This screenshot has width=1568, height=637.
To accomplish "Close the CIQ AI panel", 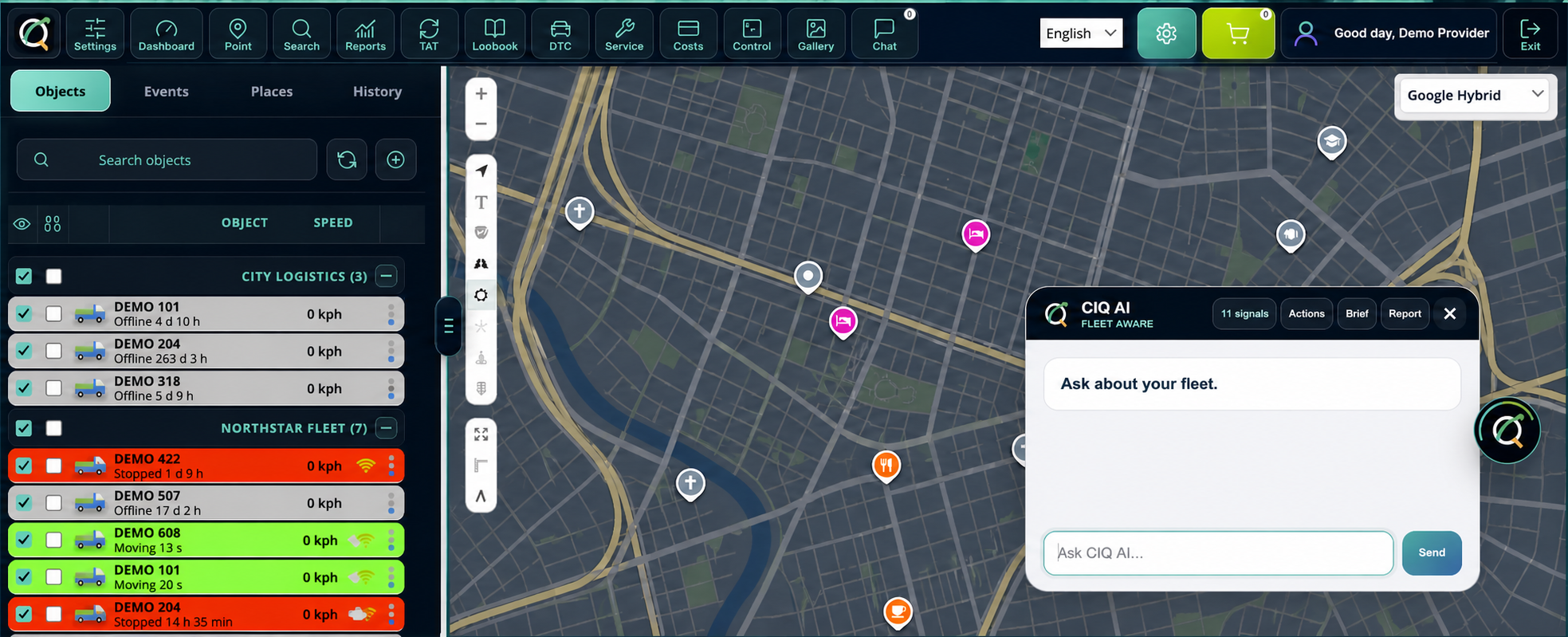I will (x=1450, y=313).
